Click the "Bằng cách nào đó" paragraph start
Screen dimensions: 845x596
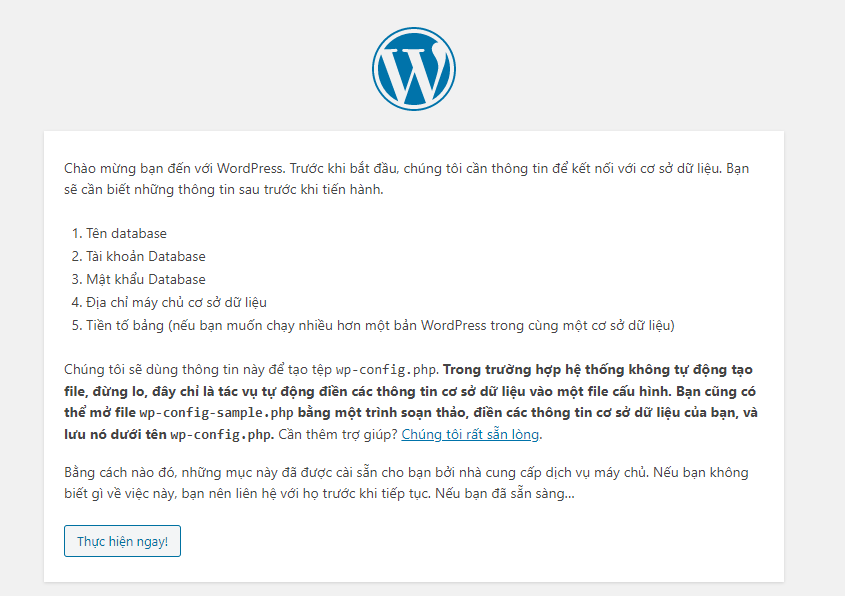[x=120, y=473]
